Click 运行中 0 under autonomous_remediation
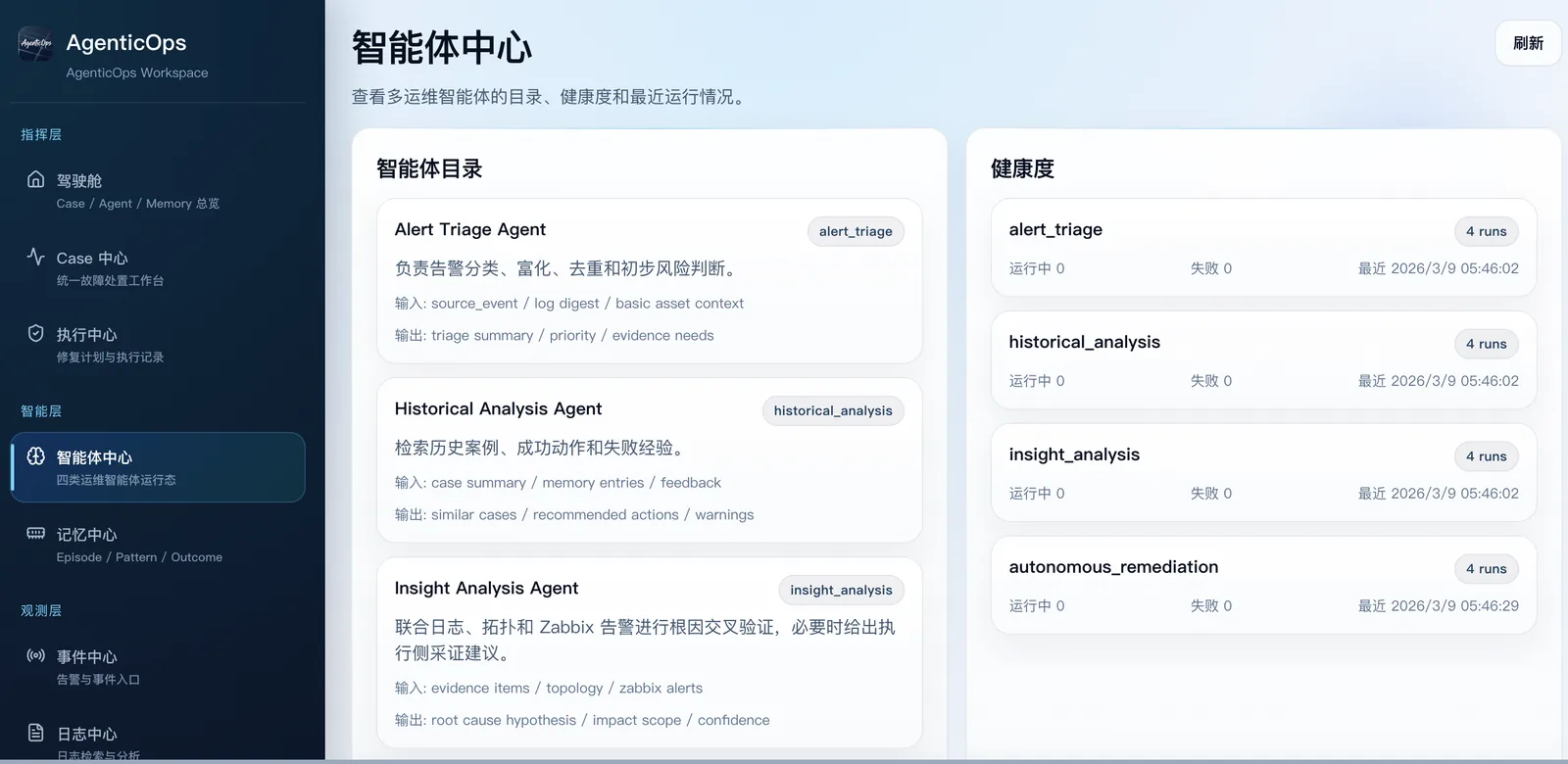Viewport: 1568px width, 764px height. (x=1037, y=606)
